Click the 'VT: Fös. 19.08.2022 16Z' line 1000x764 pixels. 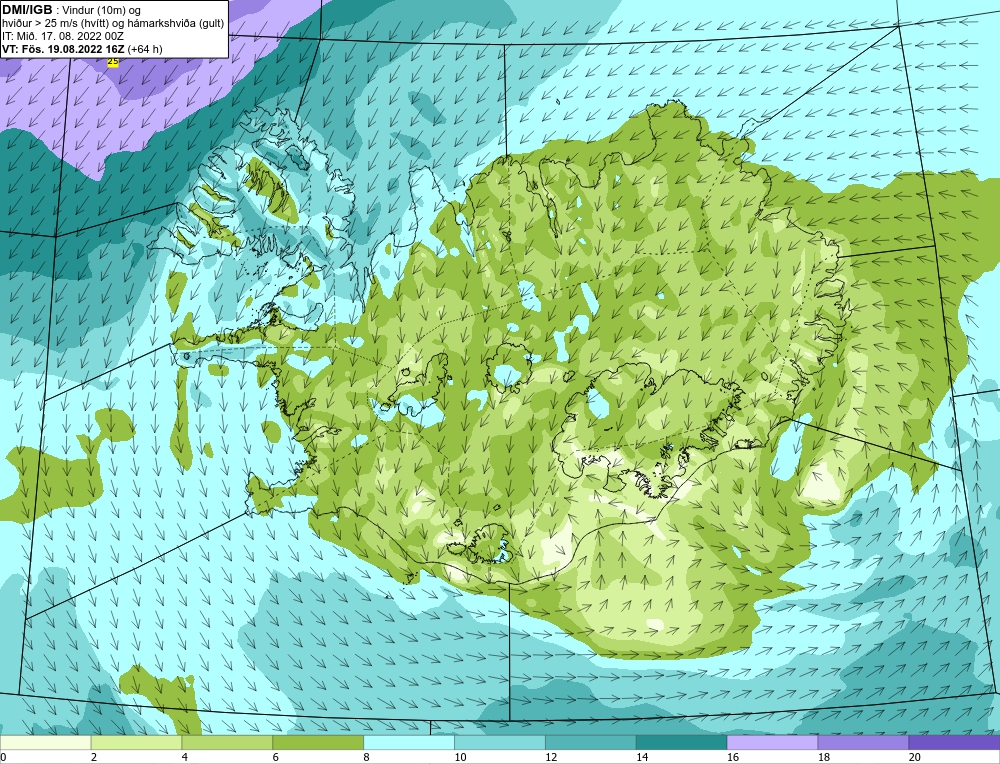pos(63,49)
